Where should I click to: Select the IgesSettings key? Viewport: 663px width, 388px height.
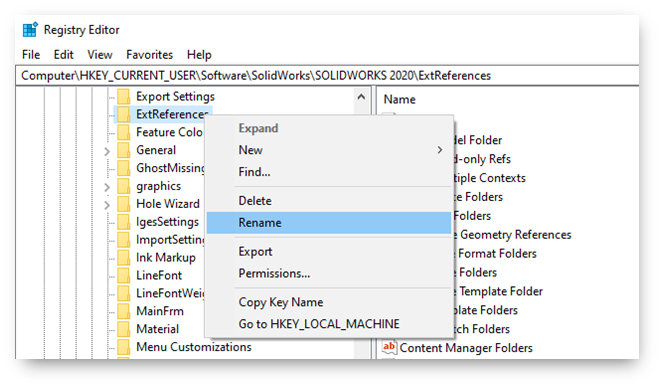pos(167,221)
